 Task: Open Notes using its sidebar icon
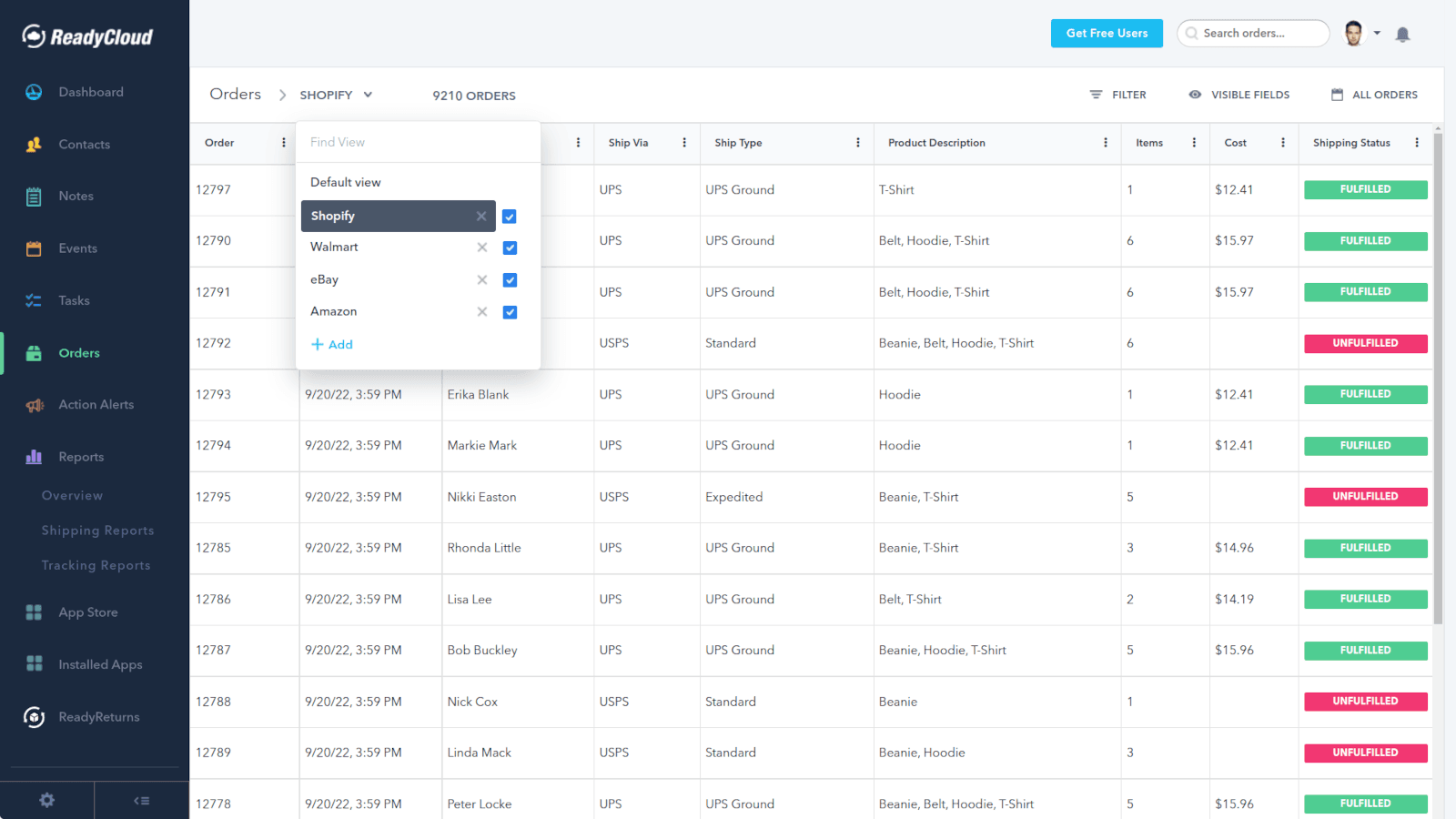coord(34,196)
